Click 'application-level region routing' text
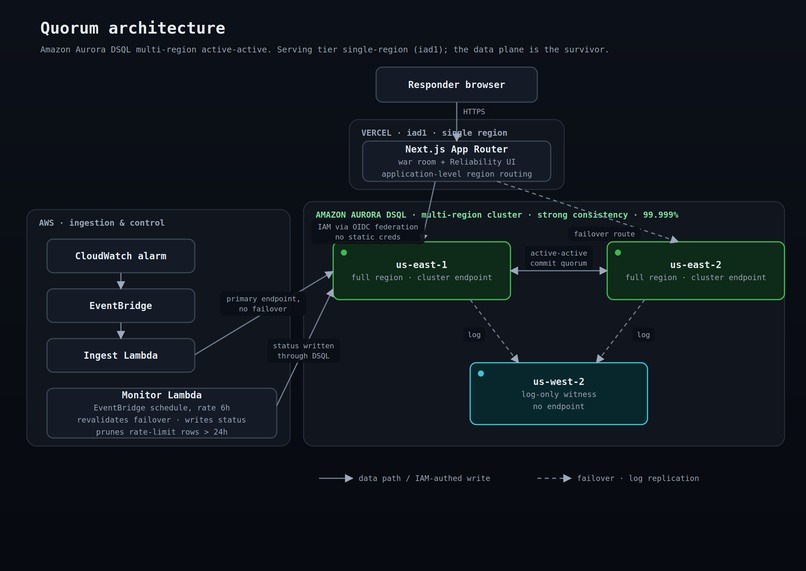The width and height of the screenshot is (806, 571). (x=456, y=174)
